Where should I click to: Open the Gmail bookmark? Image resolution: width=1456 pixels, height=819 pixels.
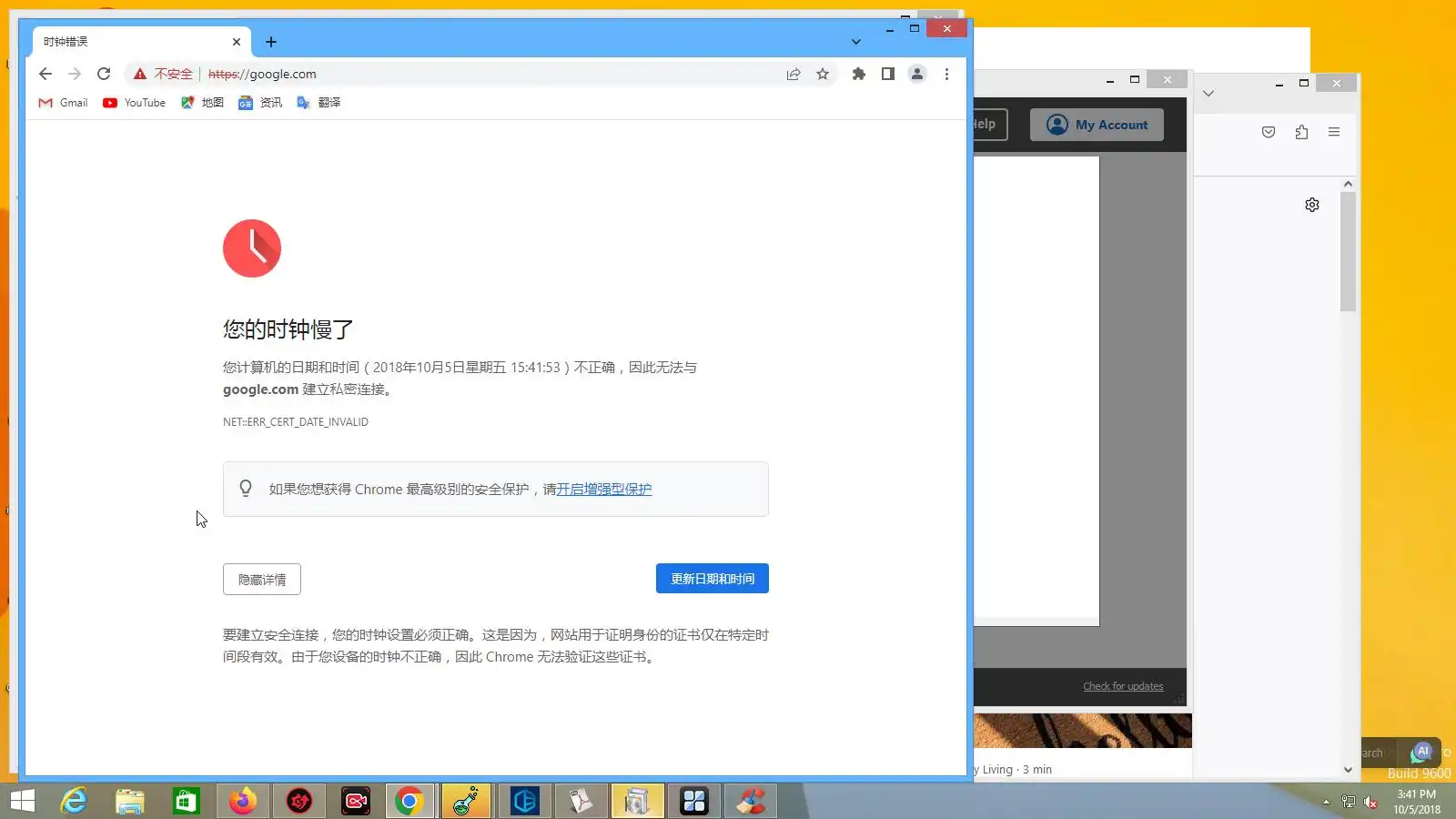pyautogui.click(x=63, y=103)
